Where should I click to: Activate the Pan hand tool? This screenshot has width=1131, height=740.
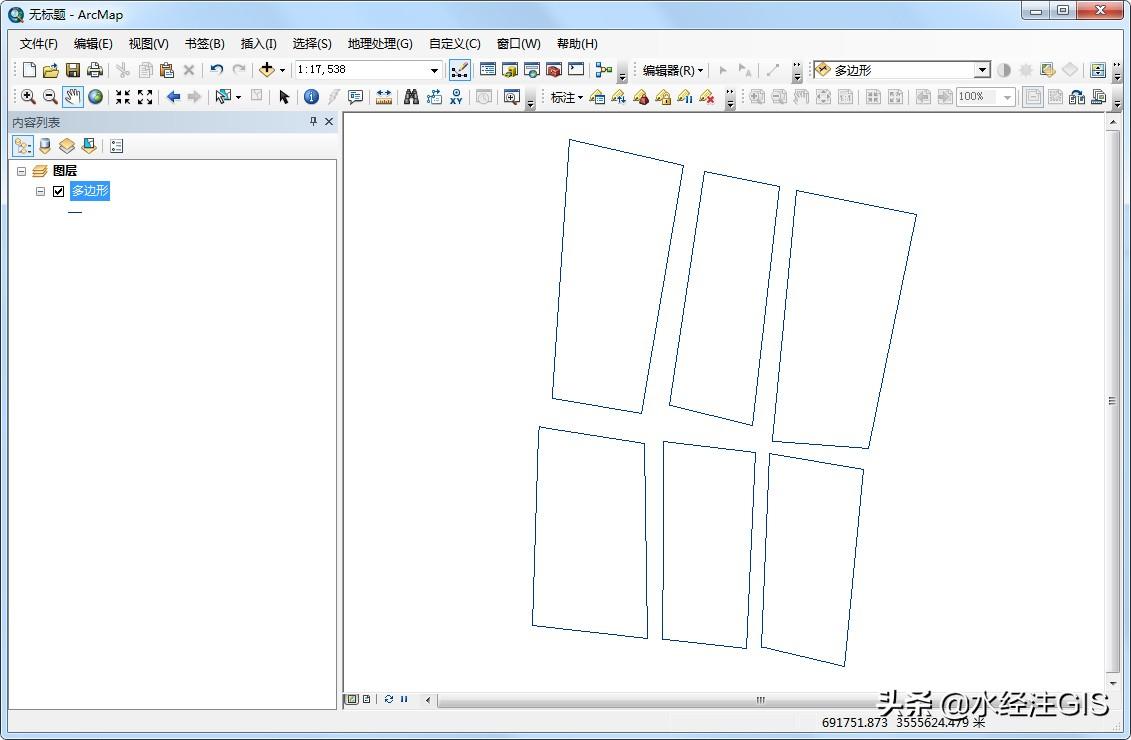72,97
